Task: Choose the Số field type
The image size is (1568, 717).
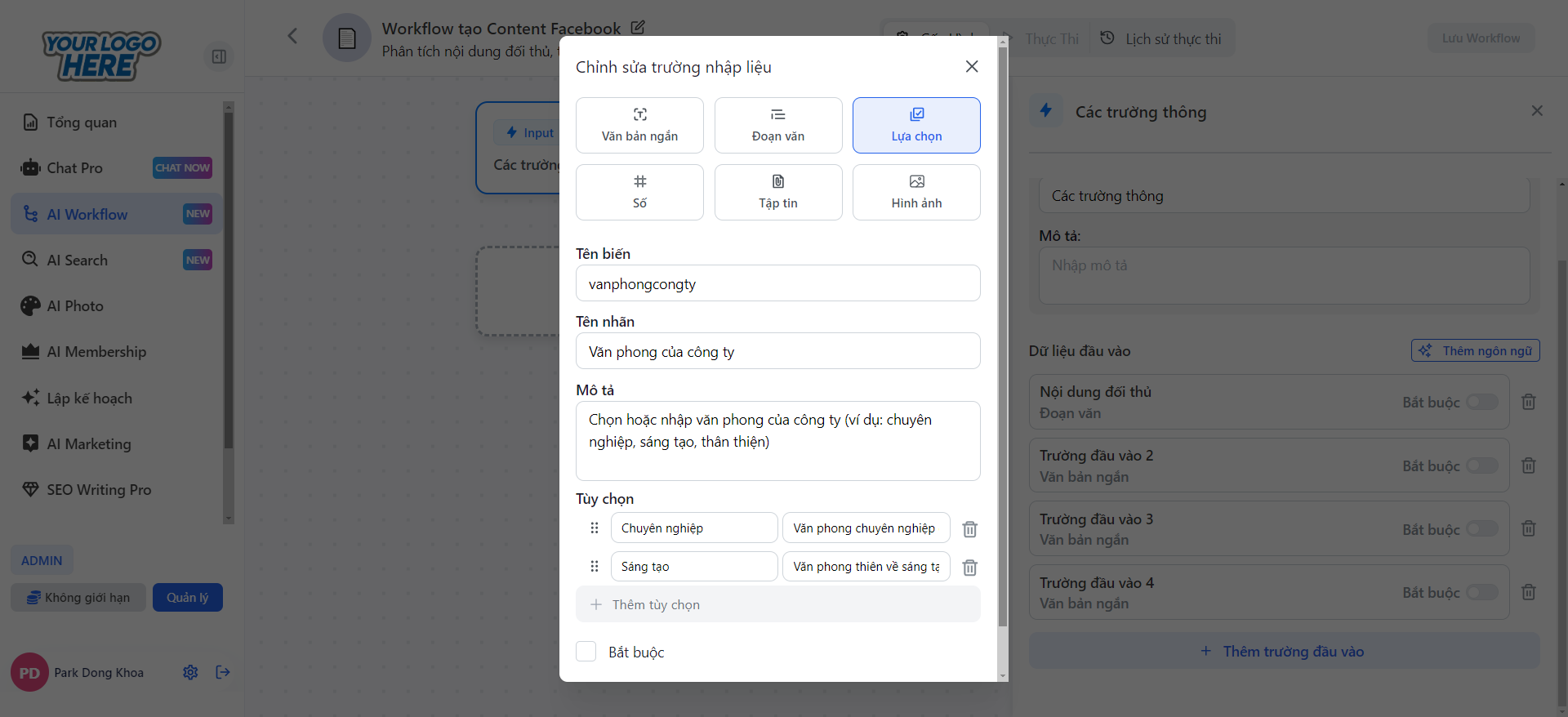Action: pyautogui.click(x=639, y=192)
